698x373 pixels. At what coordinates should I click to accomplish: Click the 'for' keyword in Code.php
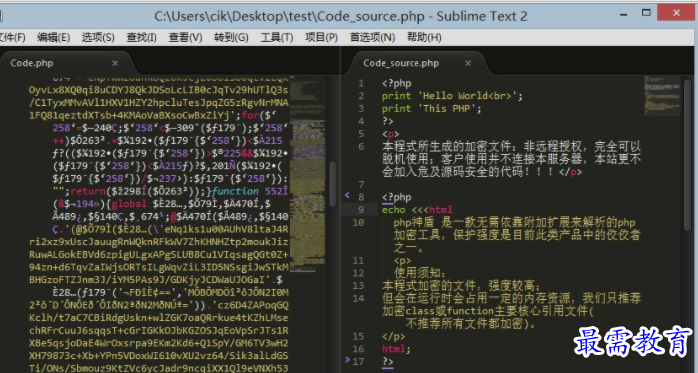(250, 115)
